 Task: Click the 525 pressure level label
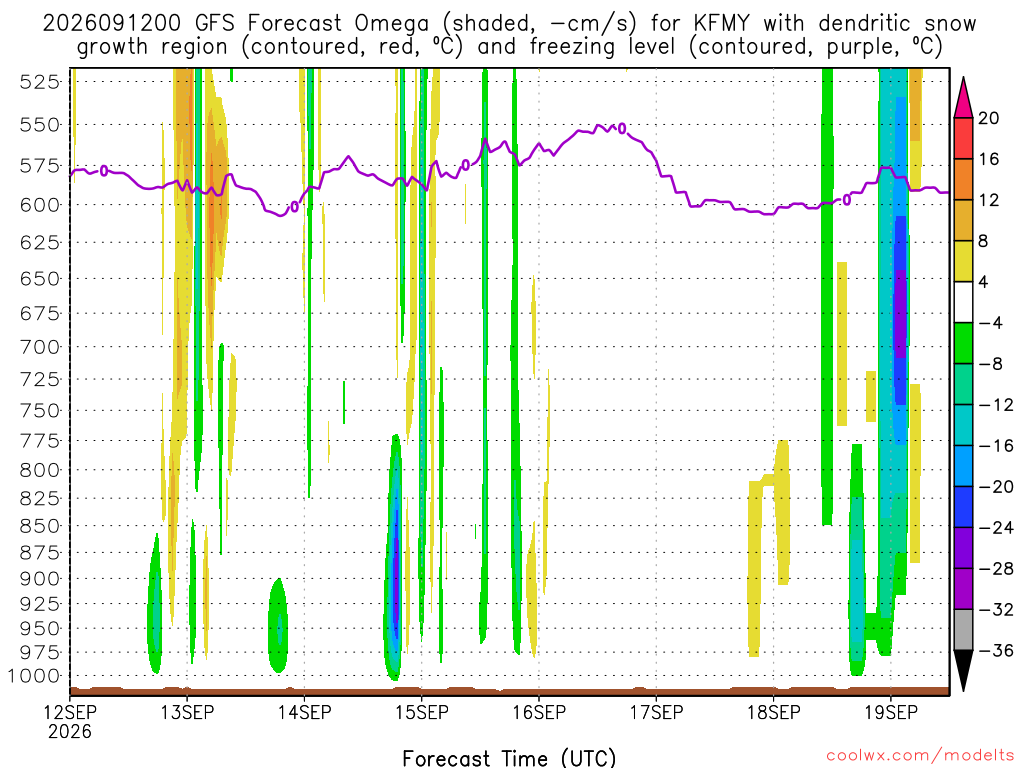pos(40,82)
